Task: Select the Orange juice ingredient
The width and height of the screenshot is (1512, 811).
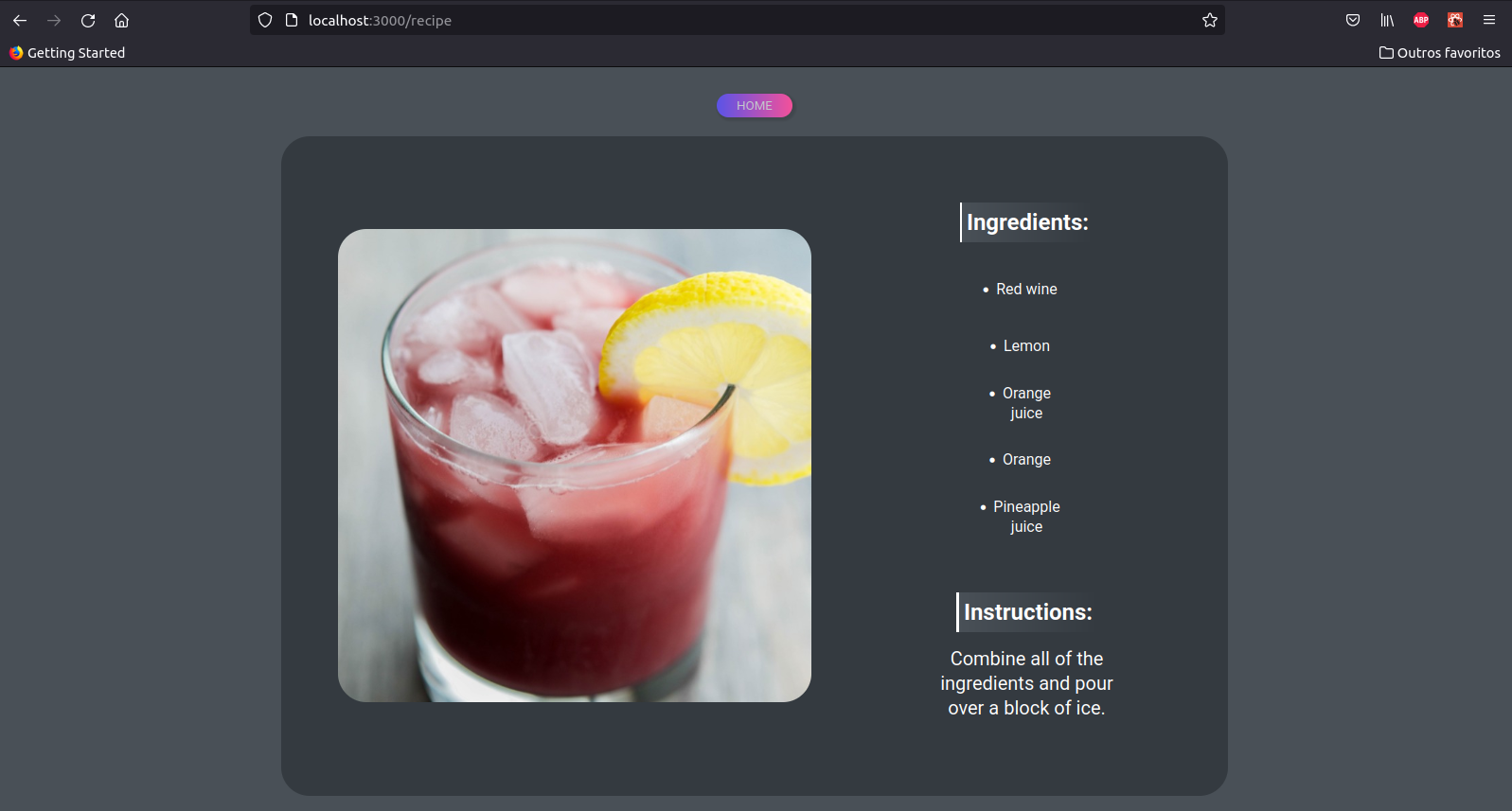Action: pos(1026,403)
